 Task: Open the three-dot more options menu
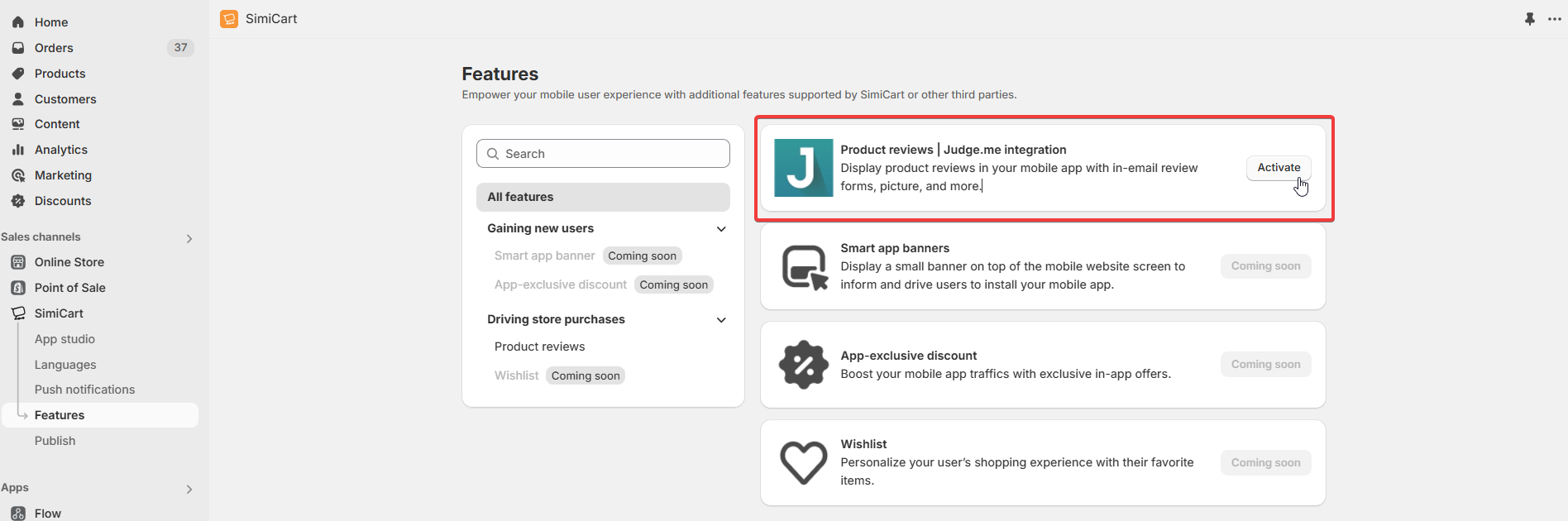(x=1555, y=19)
